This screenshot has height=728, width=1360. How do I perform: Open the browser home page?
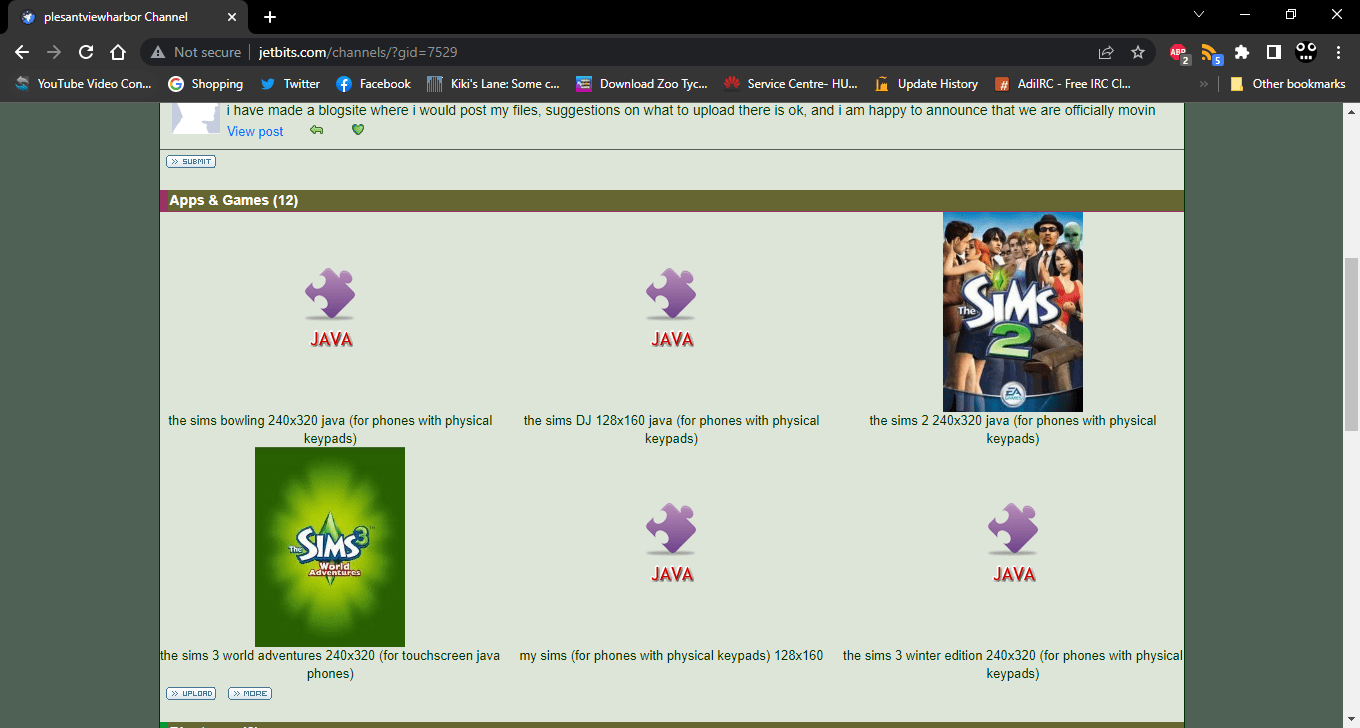(x=118, y=52)
